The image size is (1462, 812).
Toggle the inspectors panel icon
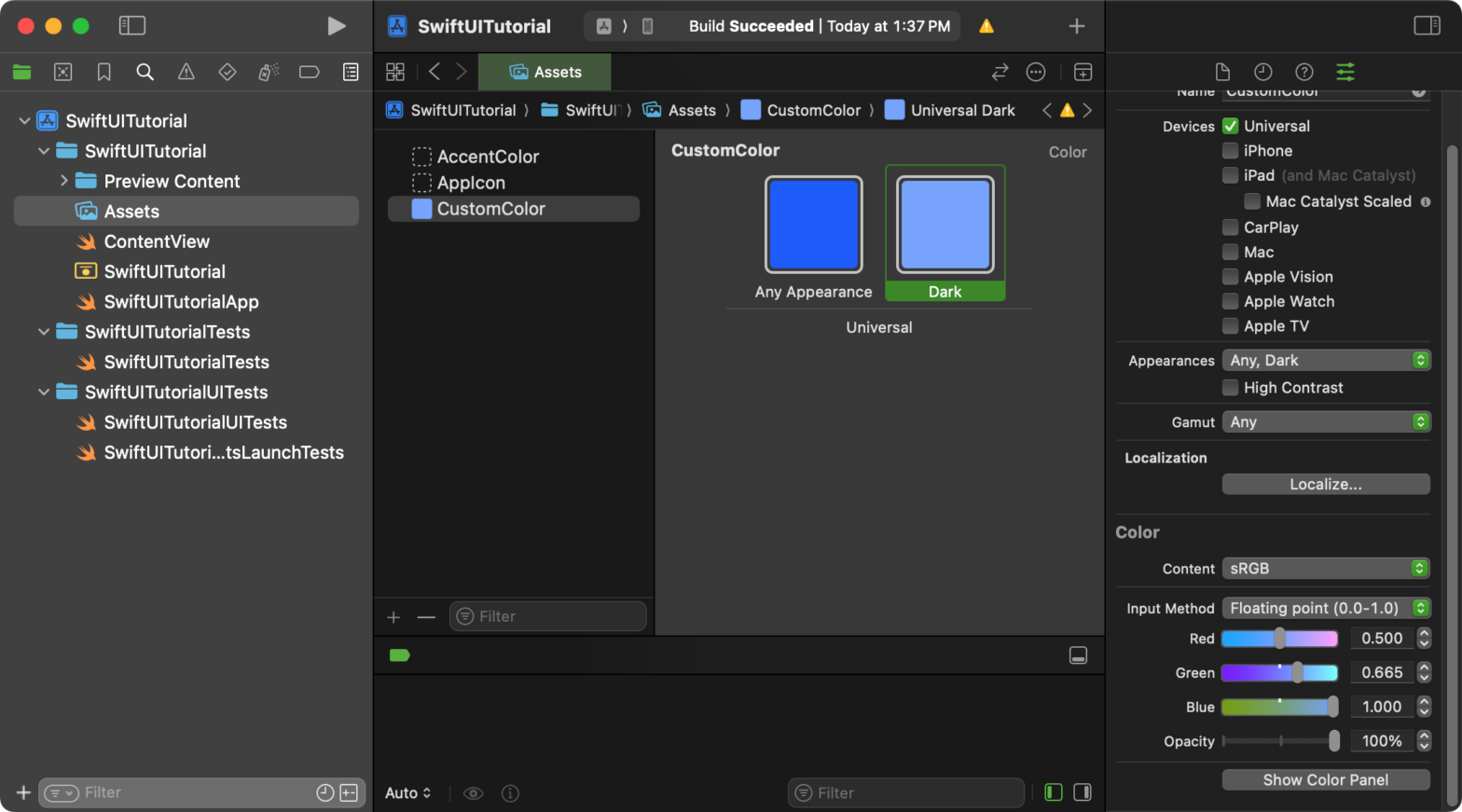point(1427,26)
